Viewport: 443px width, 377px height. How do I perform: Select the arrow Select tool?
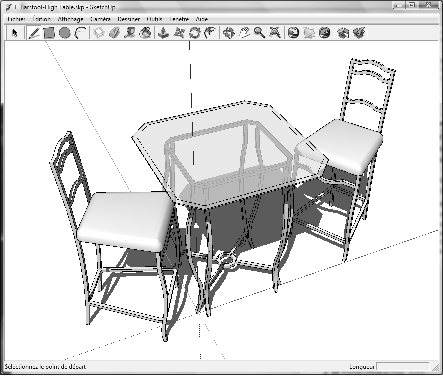(14, 33)
